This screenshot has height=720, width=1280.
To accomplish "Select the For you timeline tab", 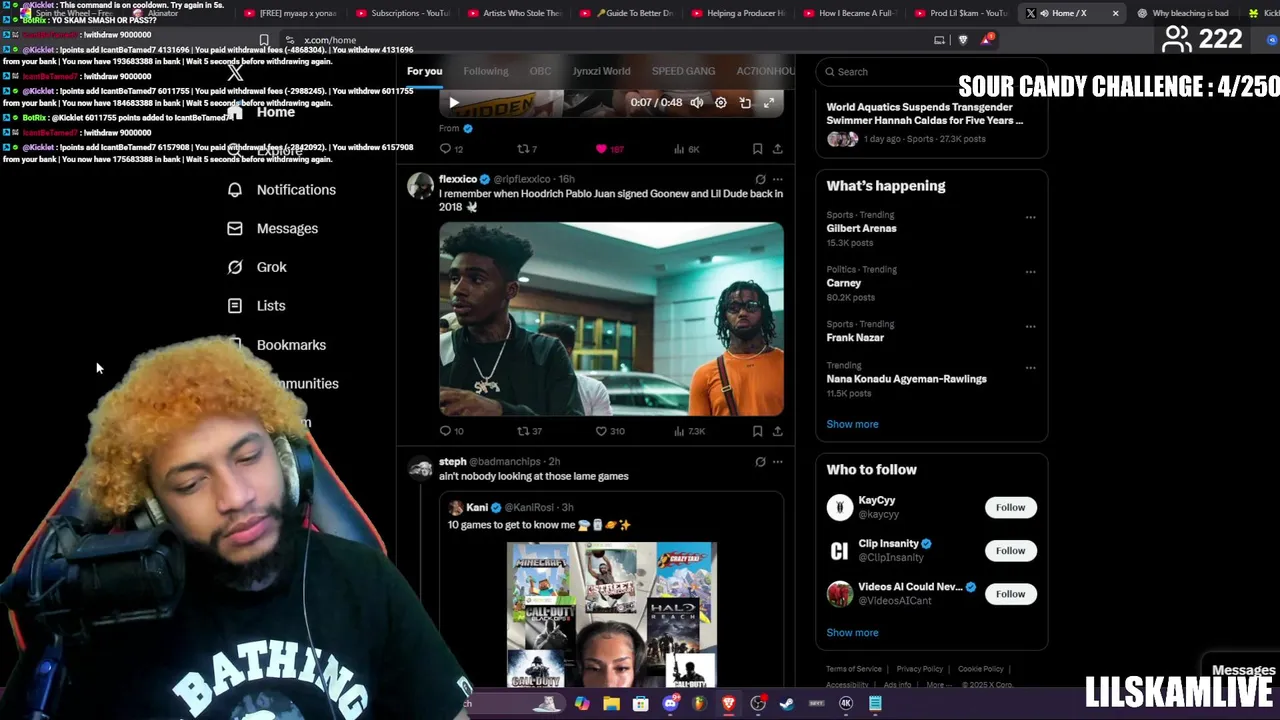I will click(x=424, y=71).
